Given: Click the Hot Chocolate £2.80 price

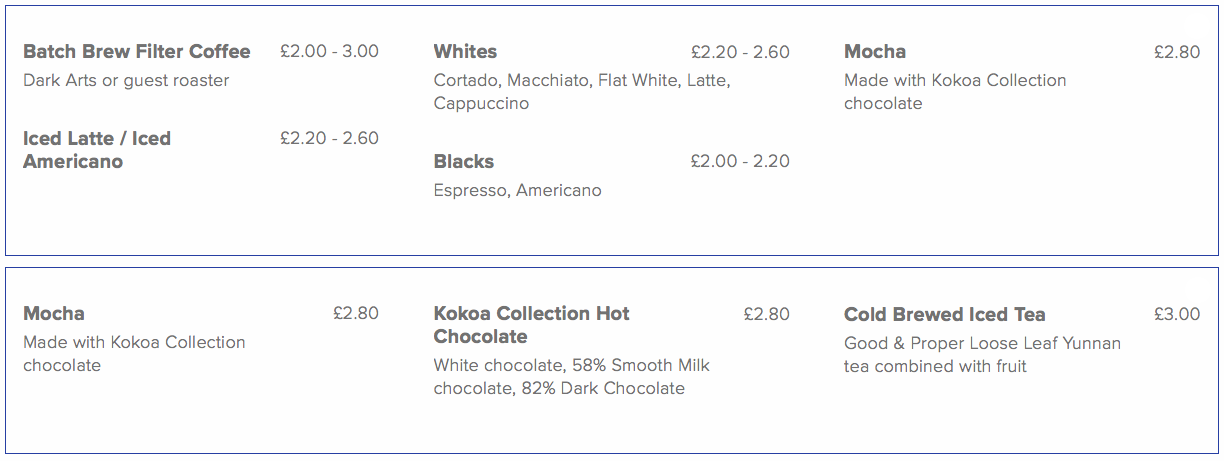Looking at the screenshot, I should [766, 314].
